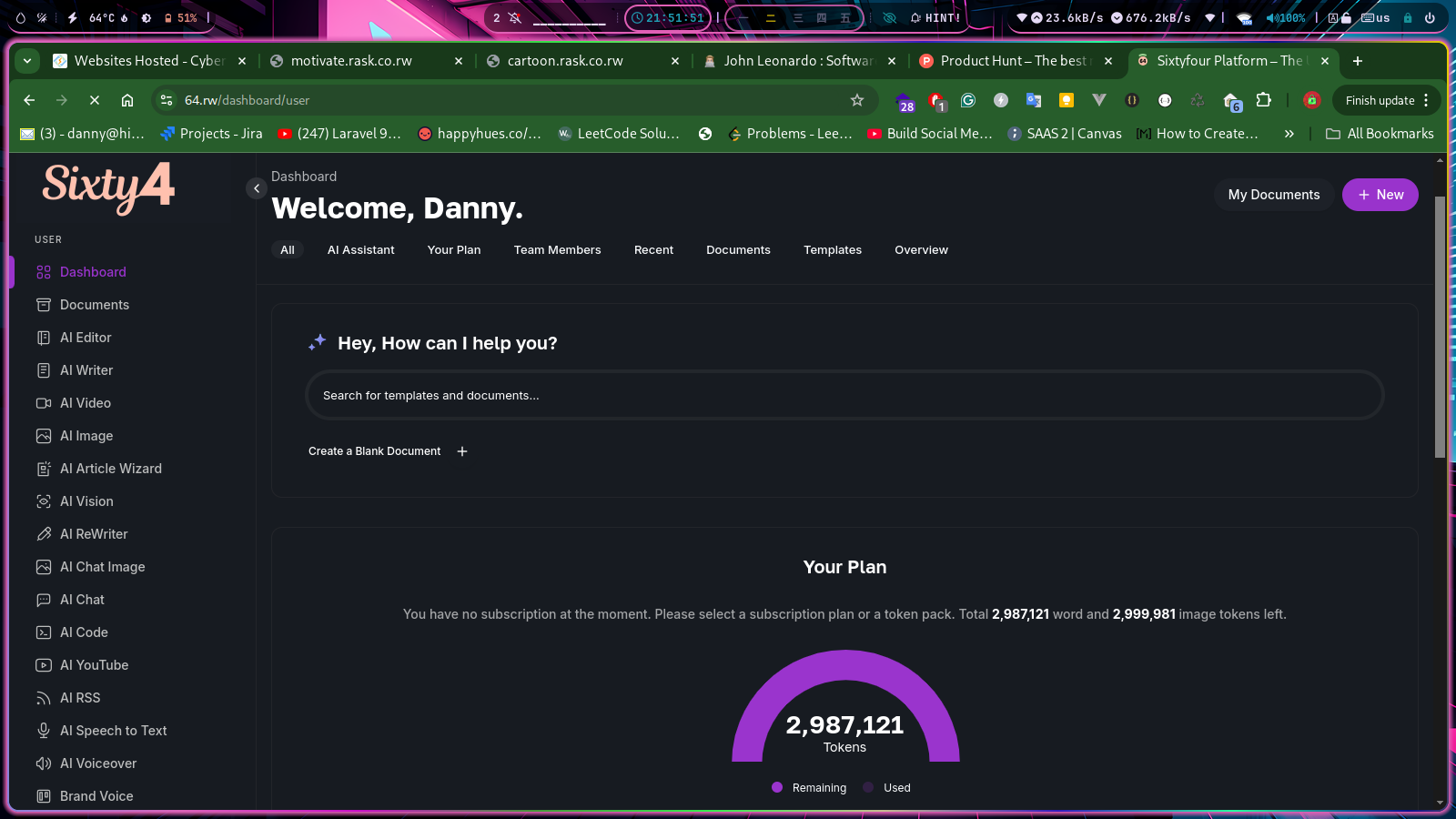The height and width of the screenshot is (819, 1456).
Task: Open the browser Extensions puzzle icon
Action: (1263, 100)
